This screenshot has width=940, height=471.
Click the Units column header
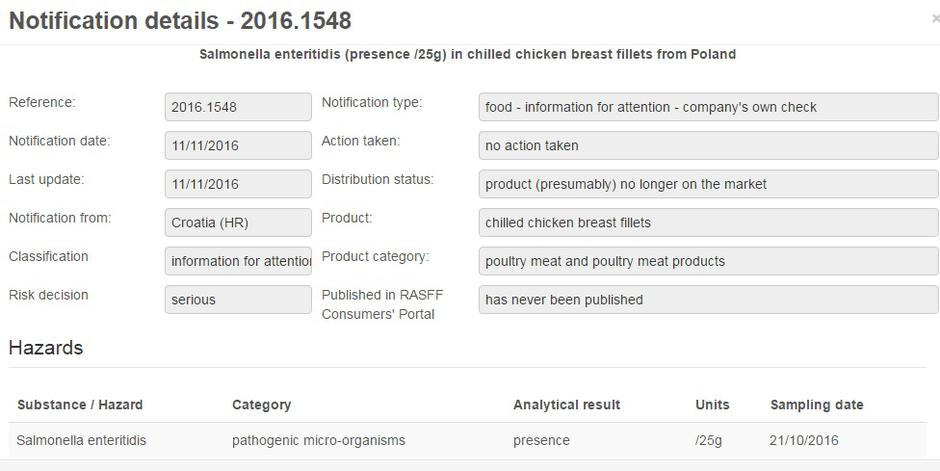click(x=712, y=405)
